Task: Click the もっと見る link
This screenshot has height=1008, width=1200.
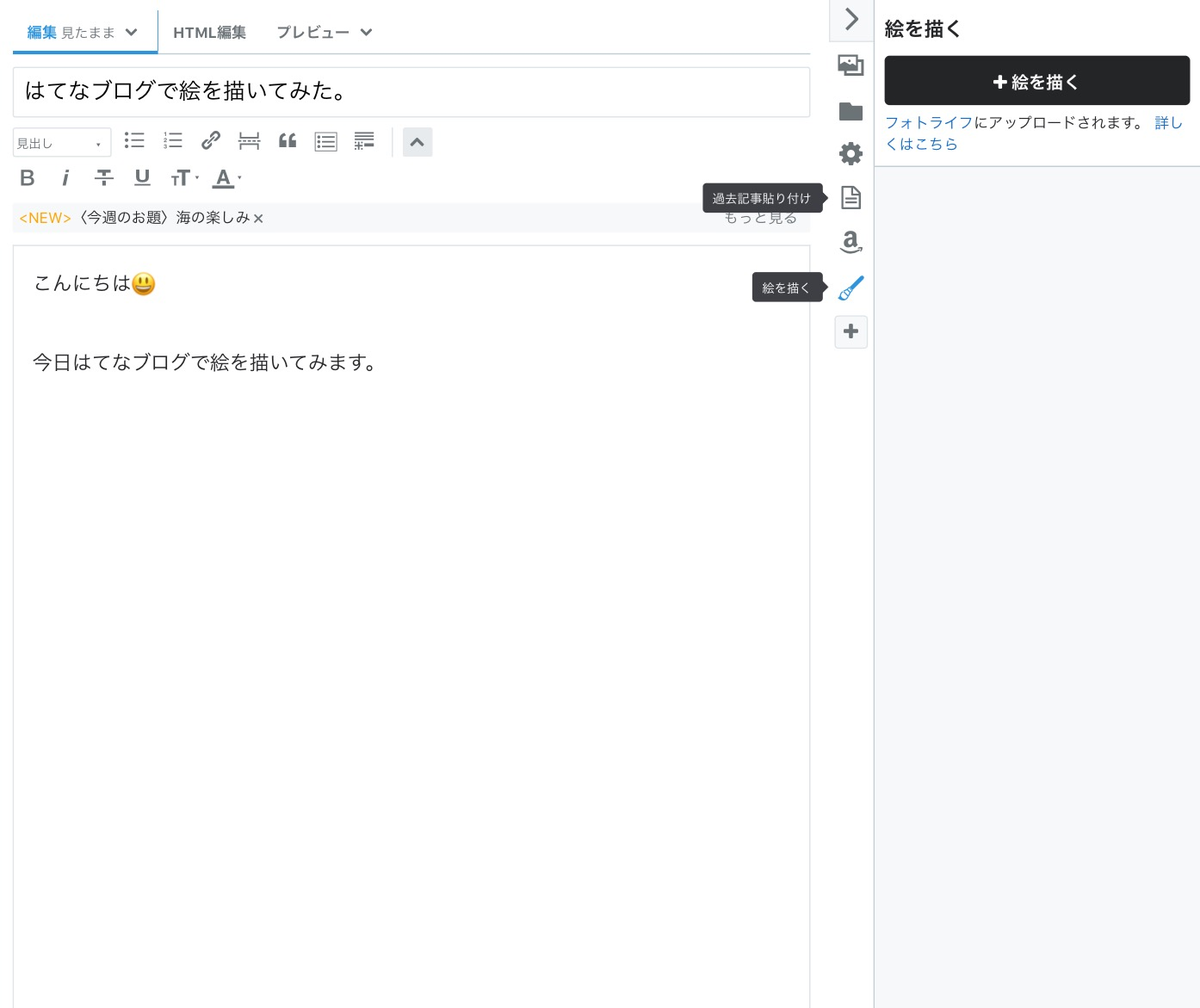Action: (760, 218)
